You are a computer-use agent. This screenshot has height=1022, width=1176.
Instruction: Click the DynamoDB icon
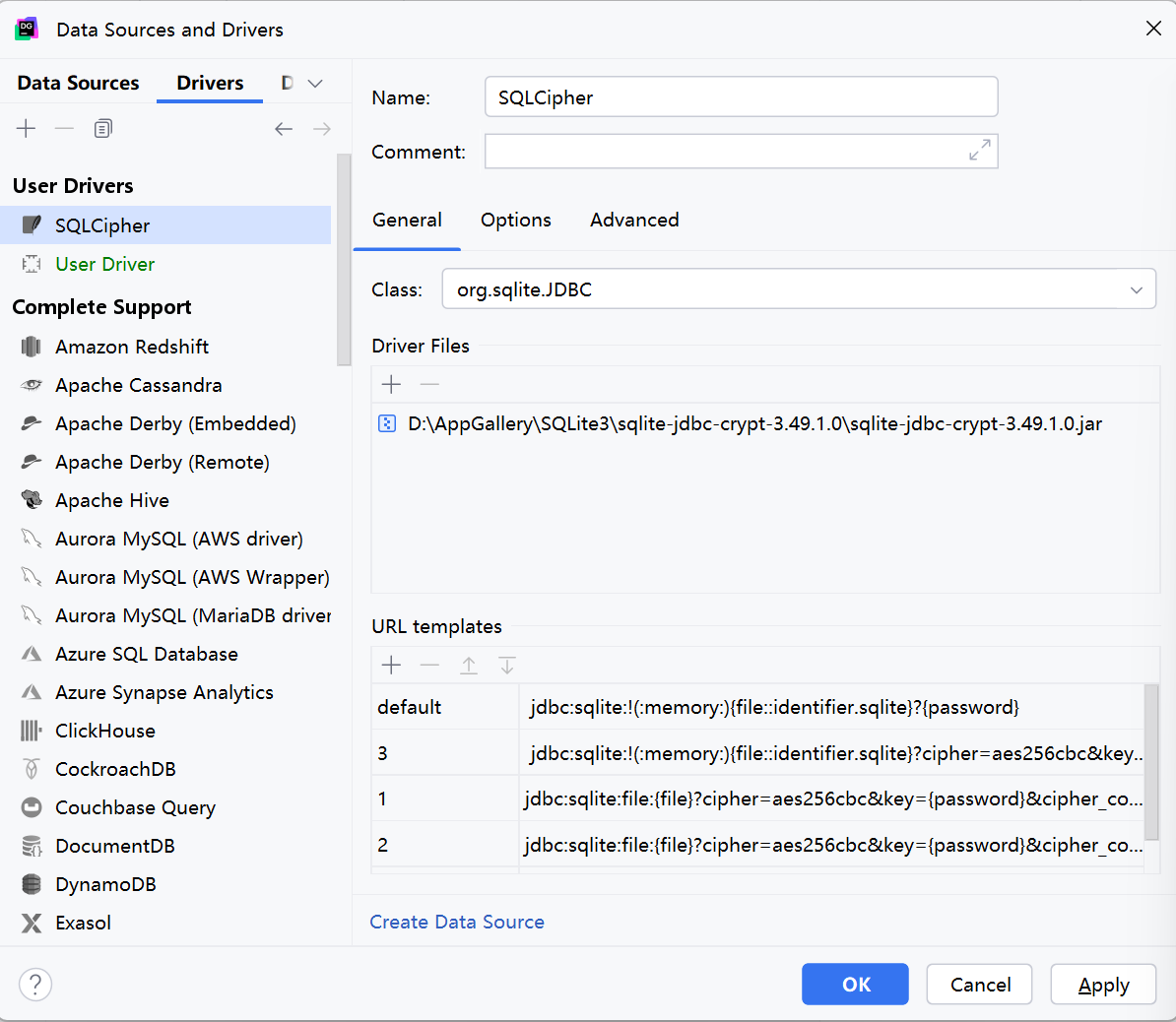pos(32,884)
